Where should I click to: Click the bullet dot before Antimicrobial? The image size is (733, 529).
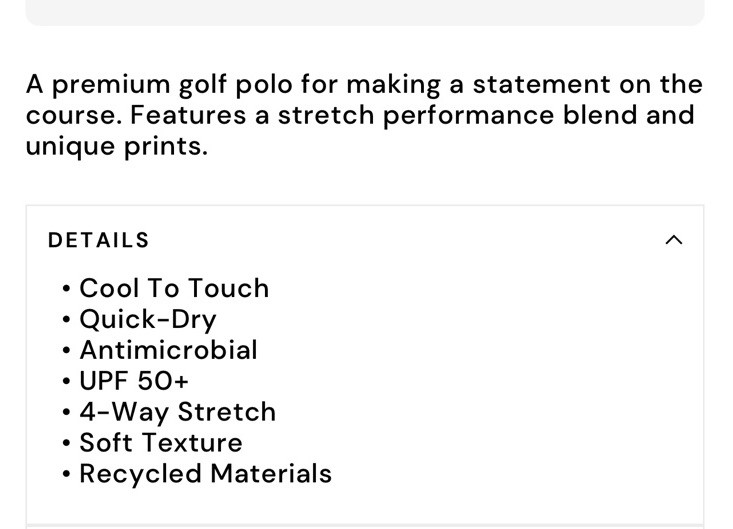66,351
